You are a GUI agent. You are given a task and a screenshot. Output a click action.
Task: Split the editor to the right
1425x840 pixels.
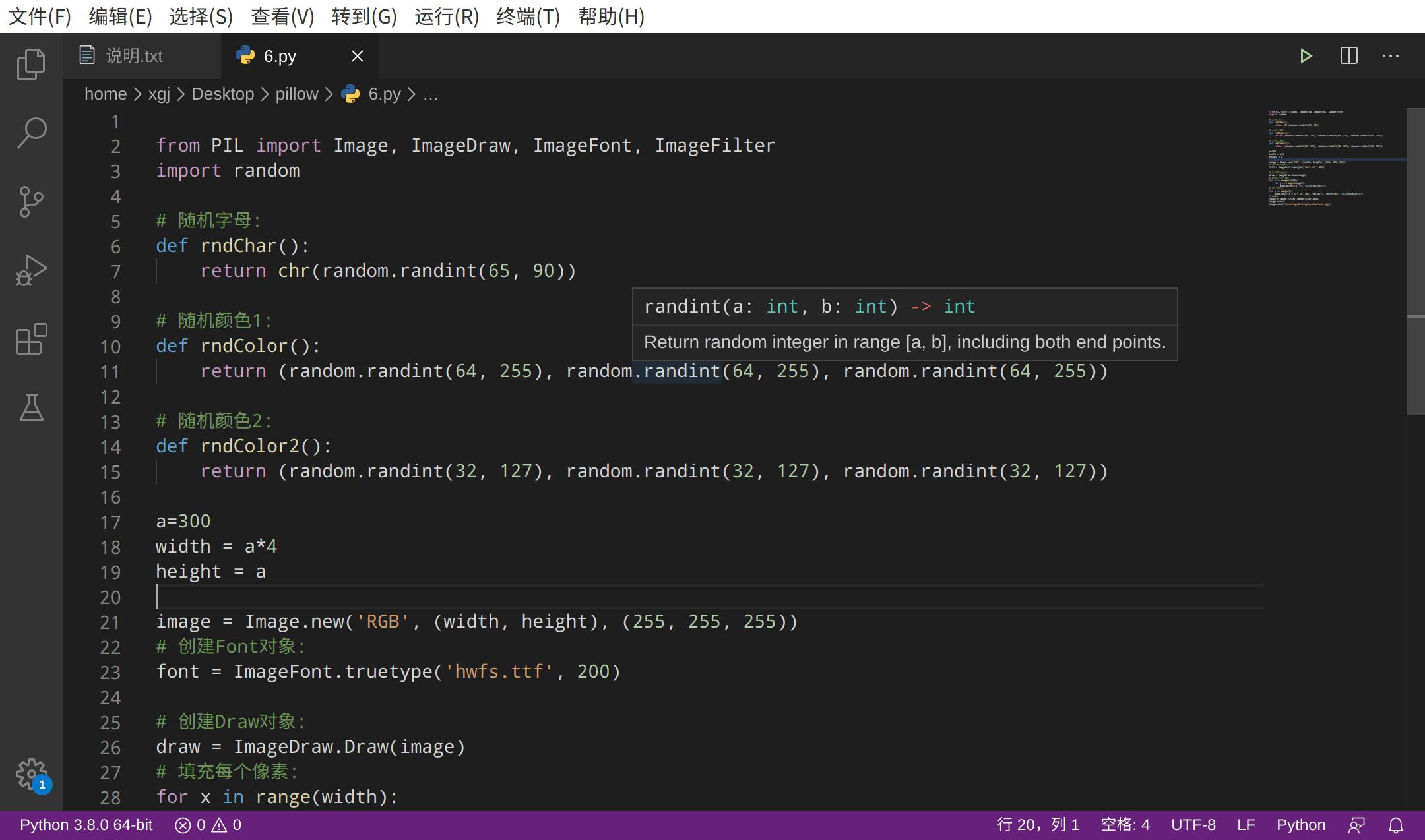click(1349, 56)
